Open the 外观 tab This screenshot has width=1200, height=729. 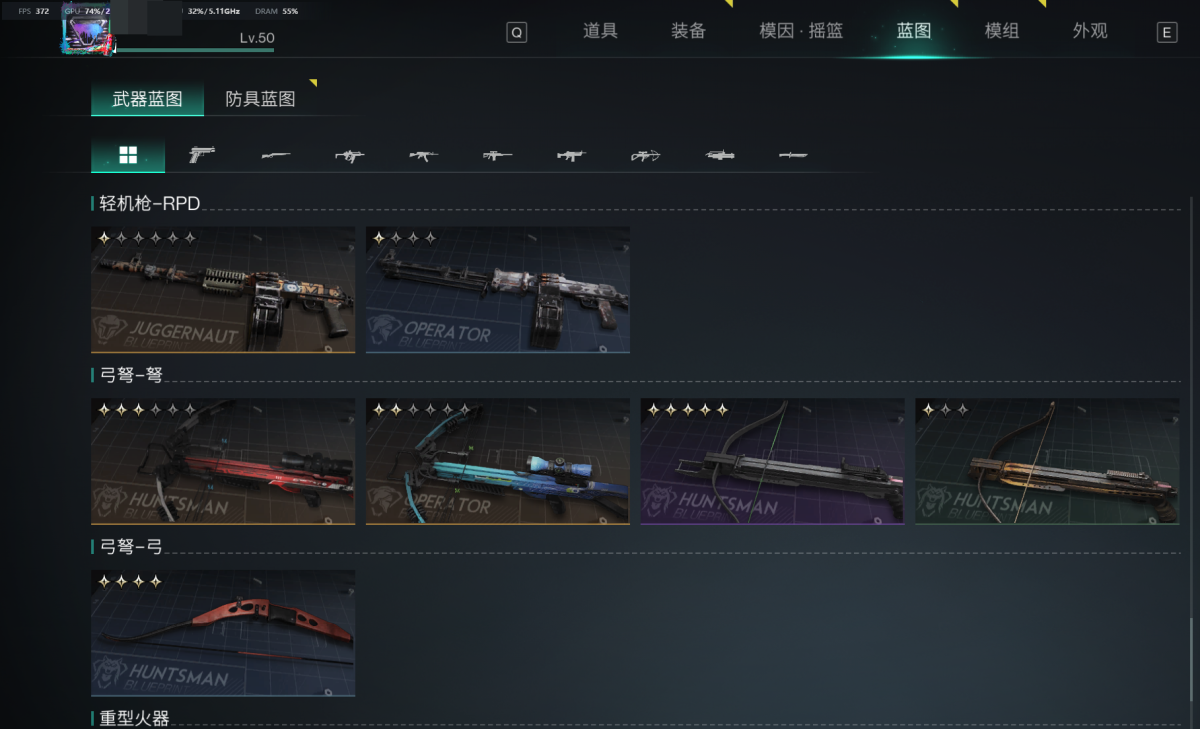[x=1090, y=31]
